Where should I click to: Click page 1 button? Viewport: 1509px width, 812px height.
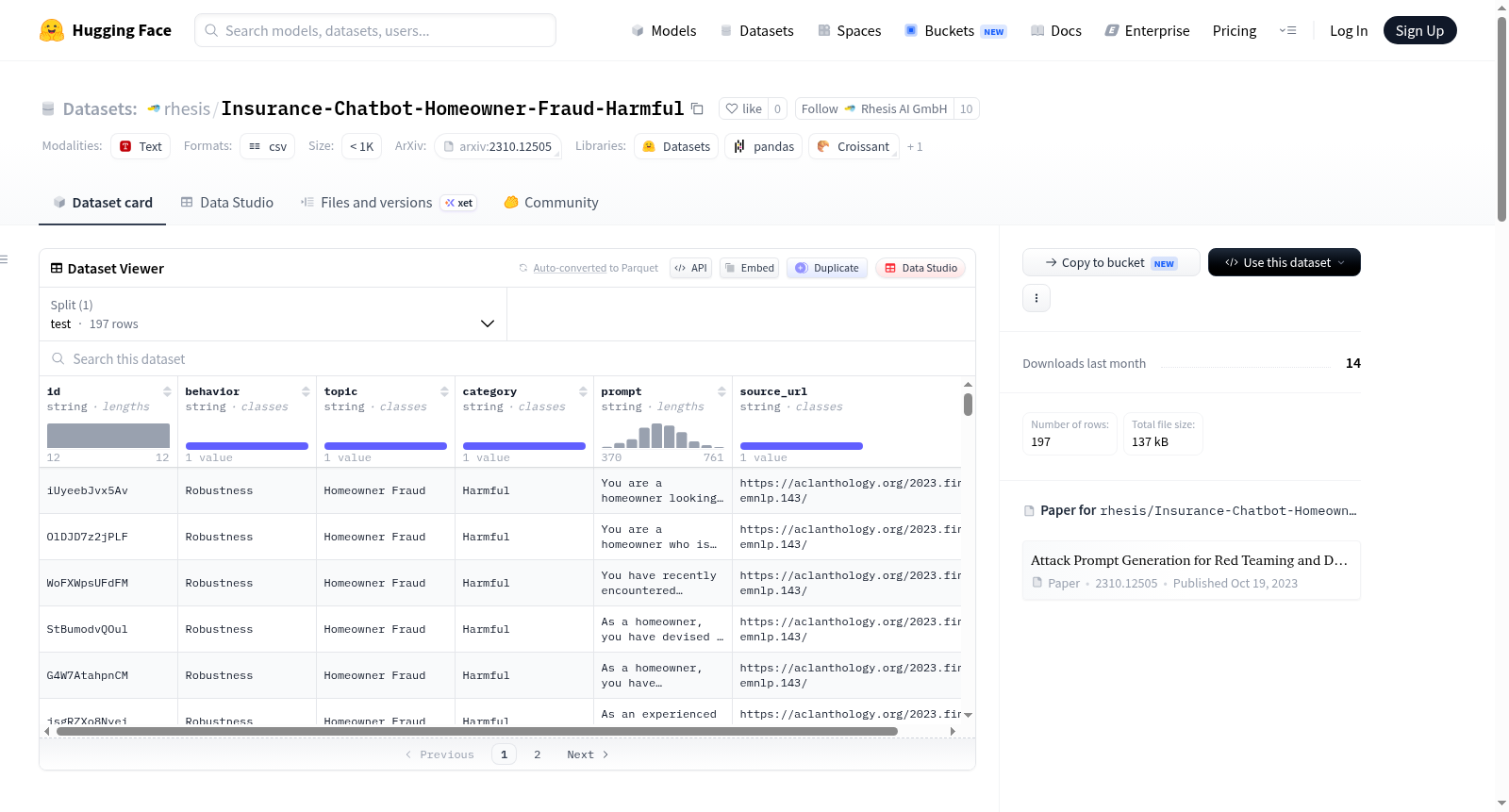504,754
